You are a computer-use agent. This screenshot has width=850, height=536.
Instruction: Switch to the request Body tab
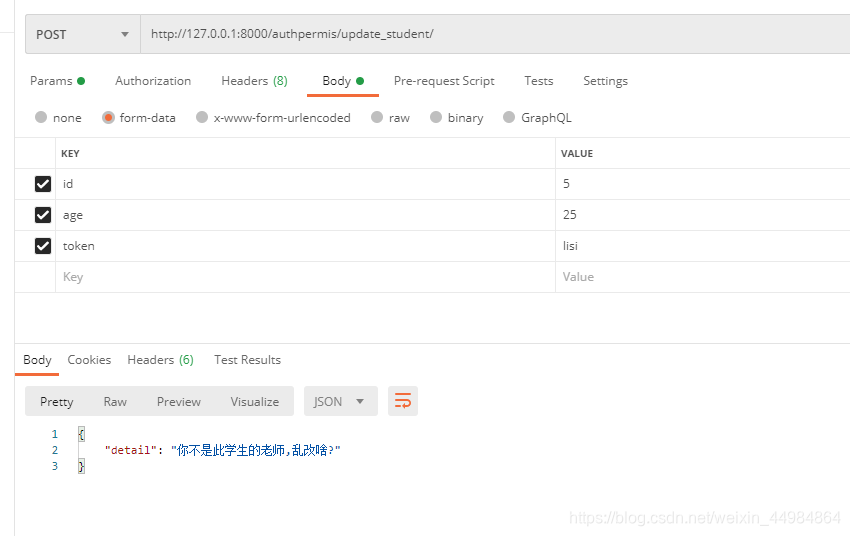pyautogui.click(x=343, y=81)
